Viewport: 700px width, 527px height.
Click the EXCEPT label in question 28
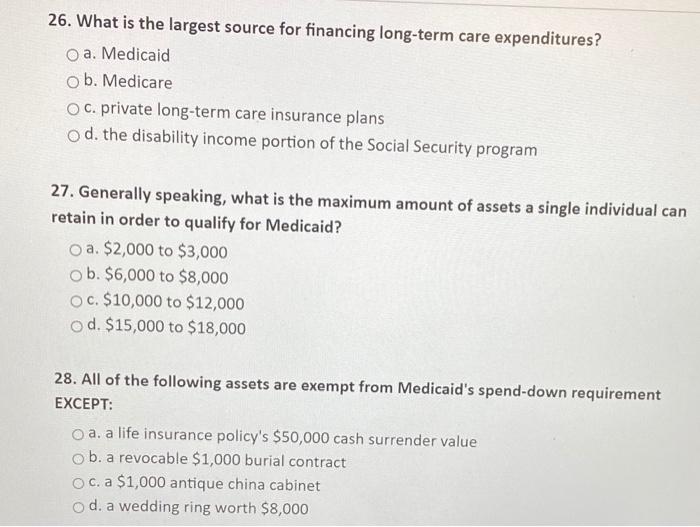click(83, 404)
